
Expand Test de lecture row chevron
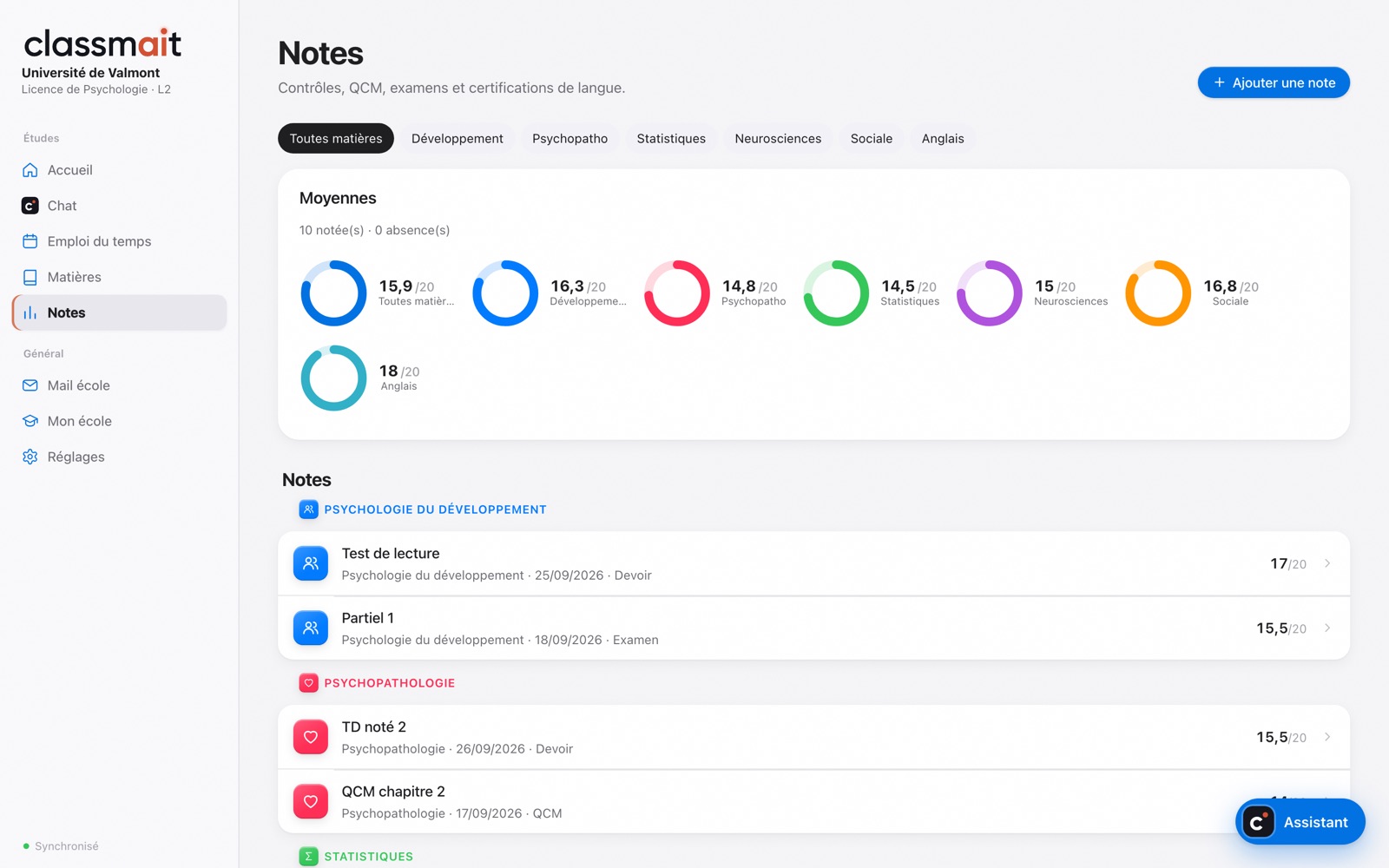tap(1327, 563)
